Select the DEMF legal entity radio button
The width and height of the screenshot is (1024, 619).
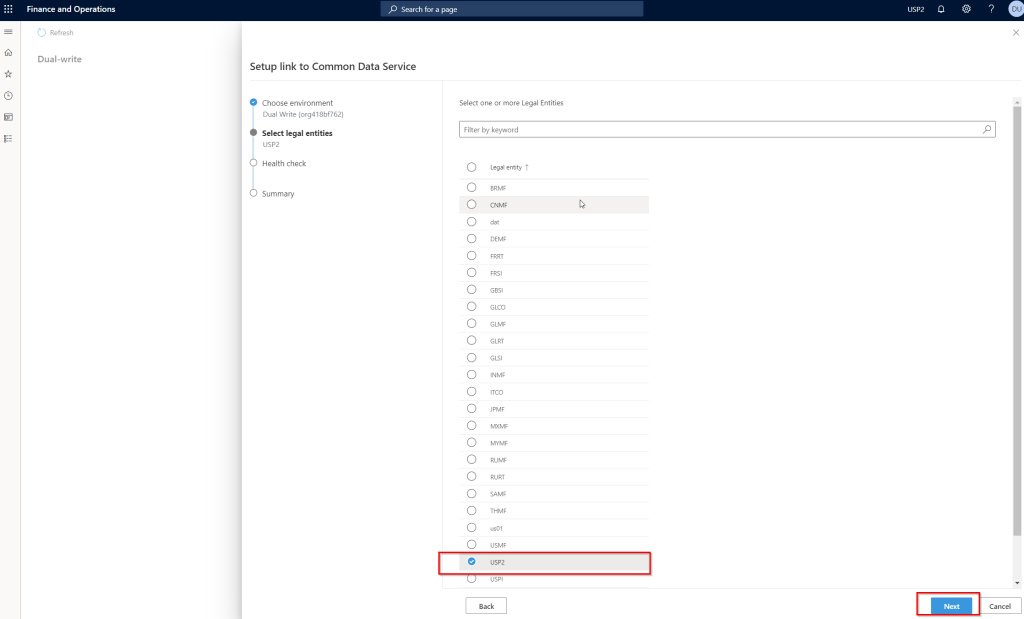(471, 239)
